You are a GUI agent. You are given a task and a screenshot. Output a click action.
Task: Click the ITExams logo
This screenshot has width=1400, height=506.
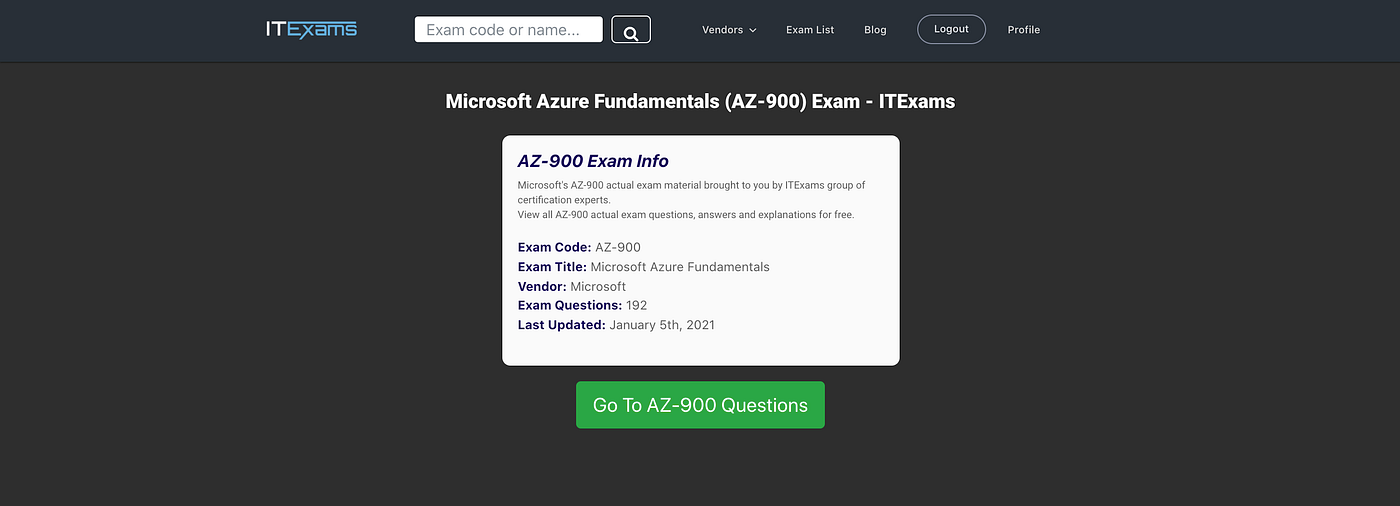[311, 29]
